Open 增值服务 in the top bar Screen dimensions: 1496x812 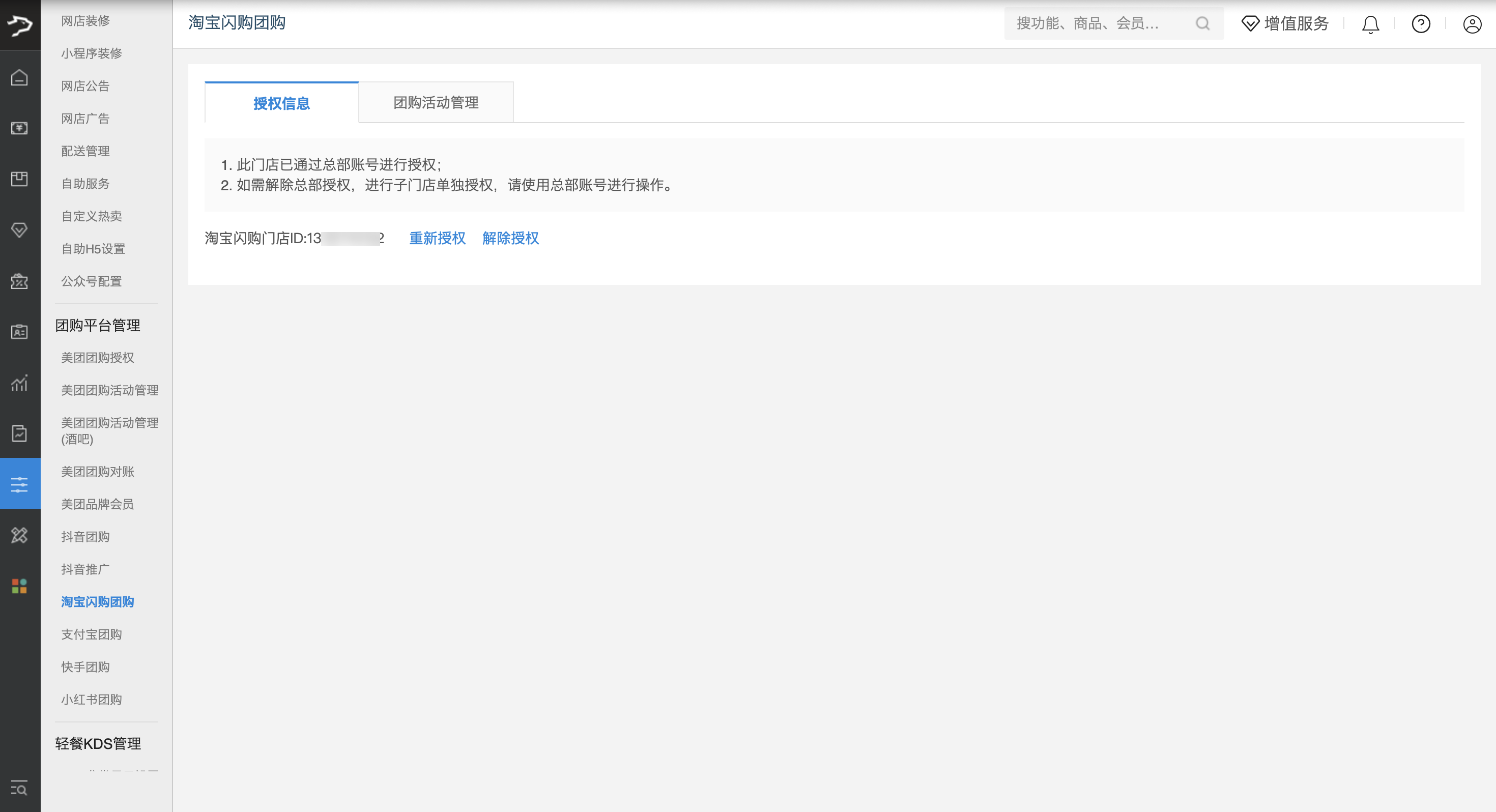(1285, 24)
